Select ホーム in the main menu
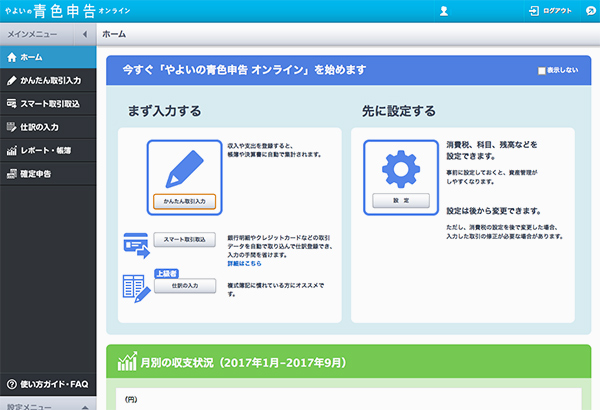This screenshot has width=600, height=410. tap(48, 57)
